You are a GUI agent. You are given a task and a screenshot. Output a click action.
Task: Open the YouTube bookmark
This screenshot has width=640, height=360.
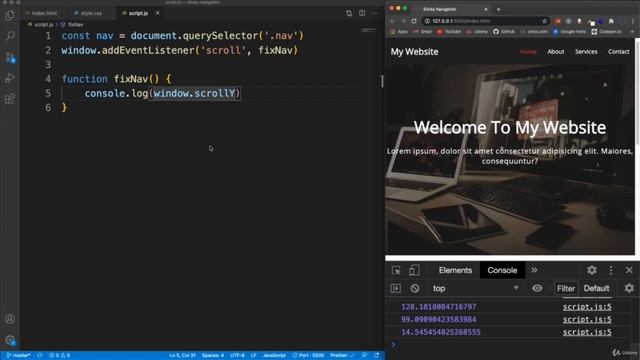(x=449, y=31)
